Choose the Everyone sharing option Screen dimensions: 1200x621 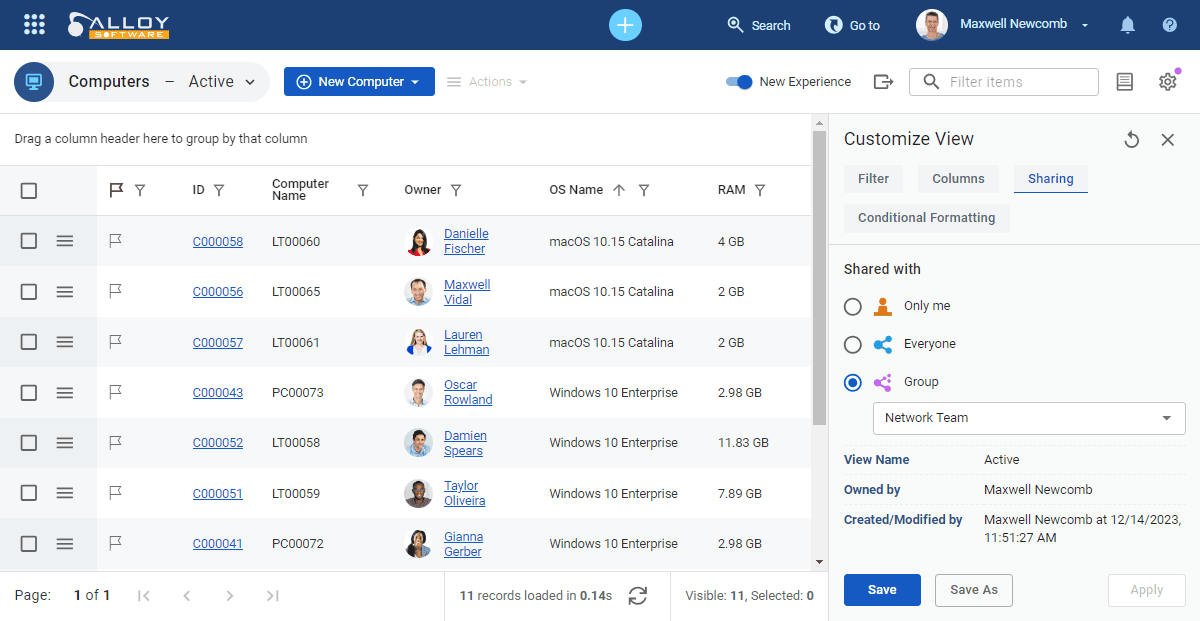click(853, 344)
